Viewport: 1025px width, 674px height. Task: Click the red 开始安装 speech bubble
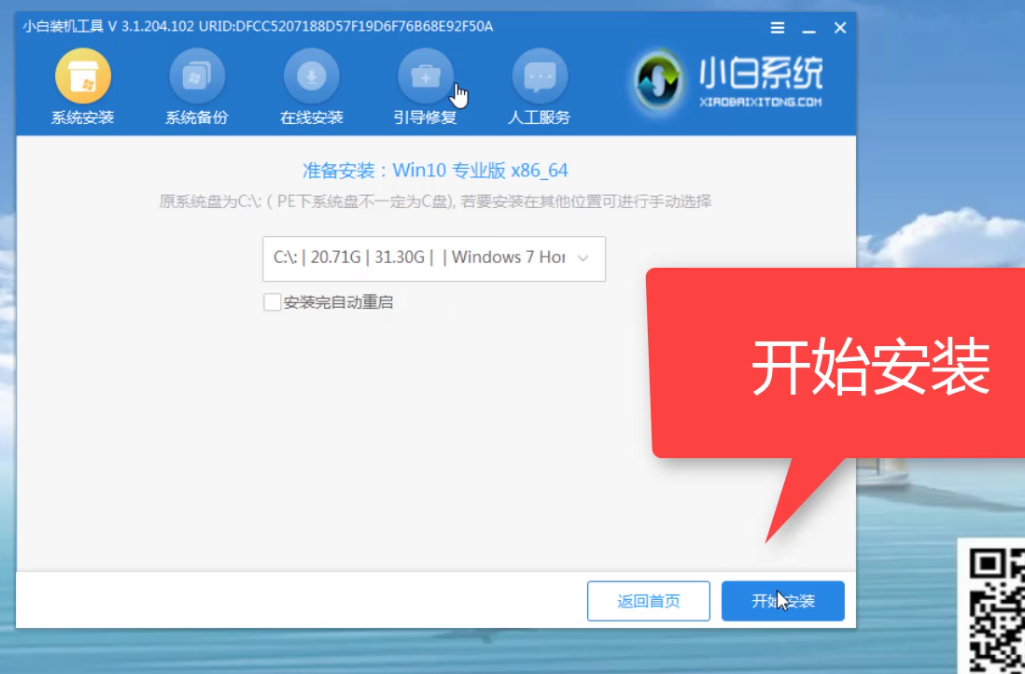tap(872, 367)
